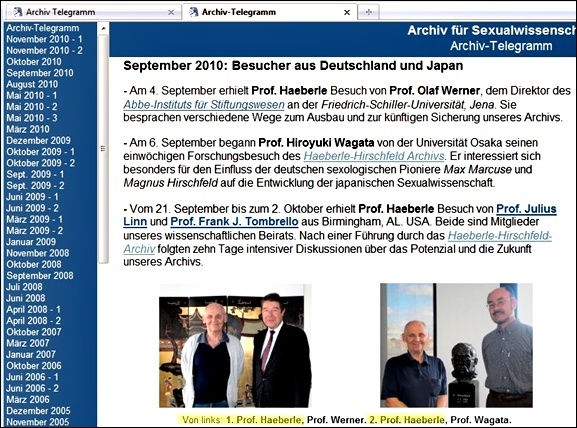Close the first Archiv Telegramm tab
This screenshot has width=577, height=428.
click(171, 13)
